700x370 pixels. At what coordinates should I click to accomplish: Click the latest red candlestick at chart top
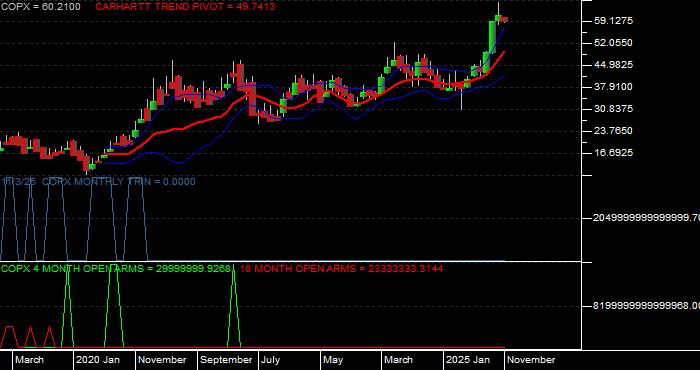(x=504, y=19)
